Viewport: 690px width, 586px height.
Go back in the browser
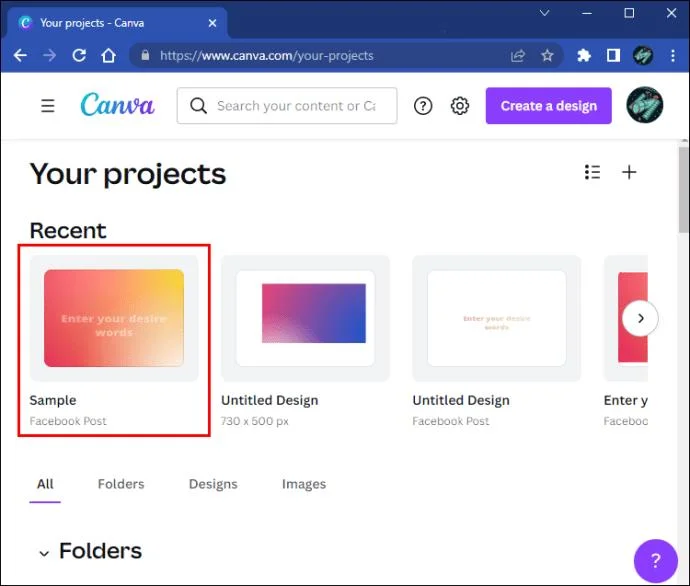coord(20,55)
